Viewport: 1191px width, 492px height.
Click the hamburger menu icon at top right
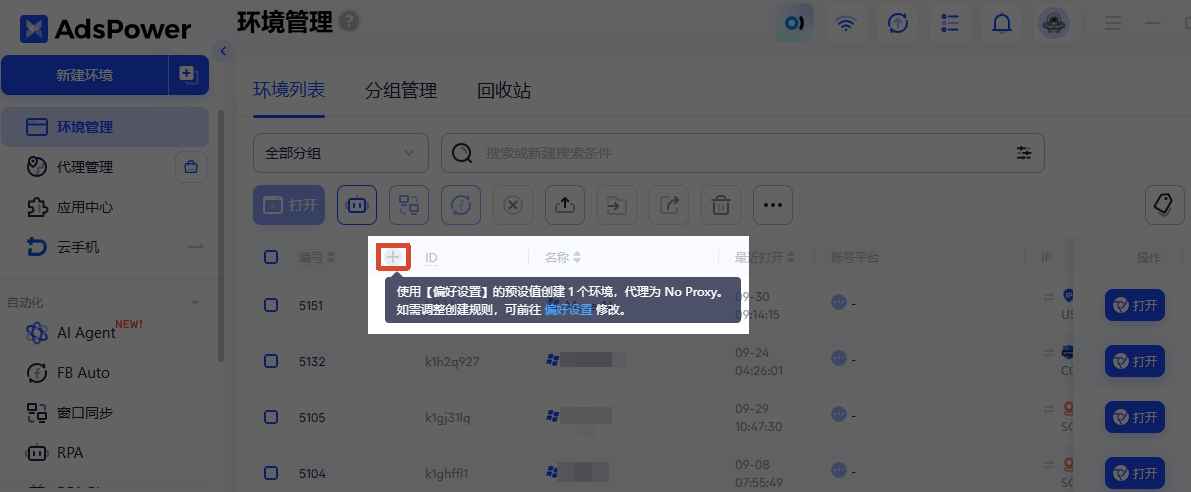click(1113, 23)
